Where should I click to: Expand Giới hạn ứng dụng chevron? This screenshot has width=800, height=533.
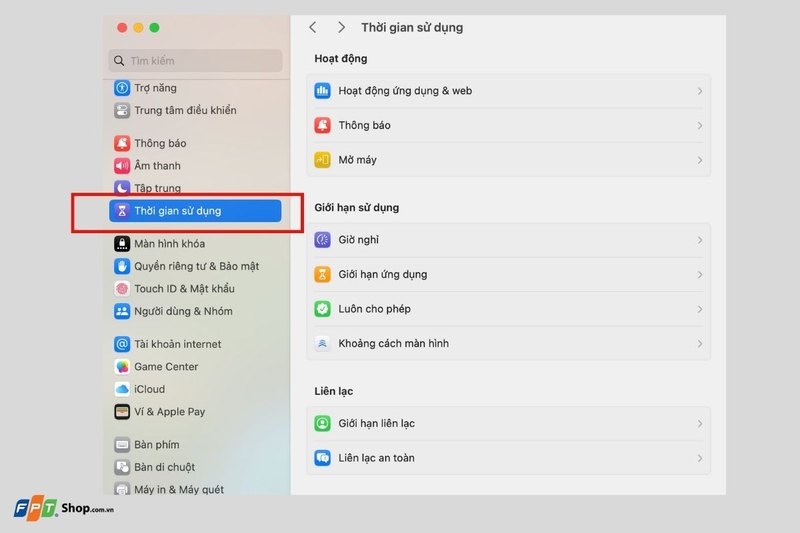point(699,275)
